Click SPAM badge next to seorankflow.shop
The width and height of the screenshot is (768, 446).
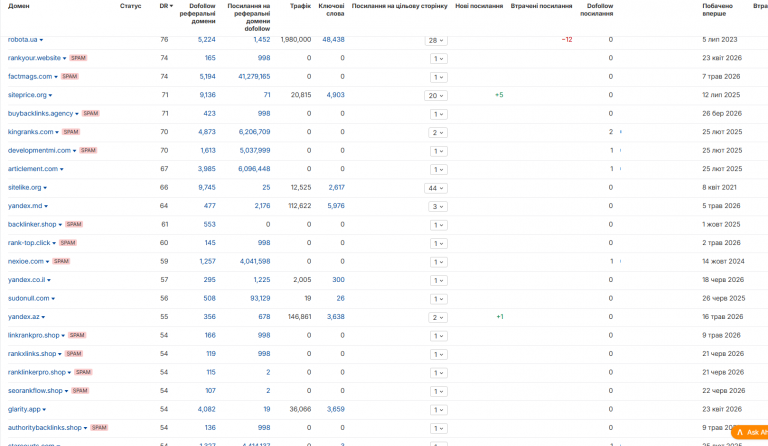click(x=80, y=391)
